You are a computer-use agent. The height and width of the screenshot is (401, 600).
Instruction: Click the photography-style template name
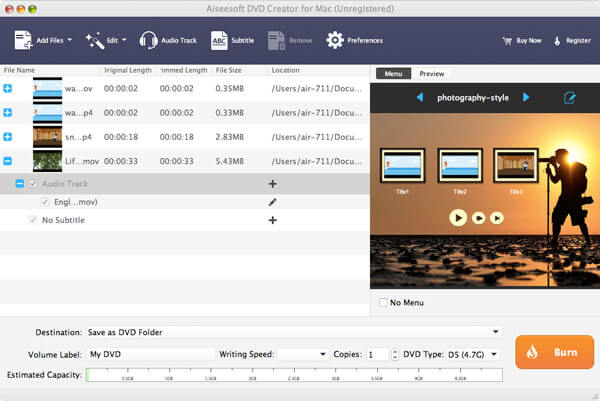tap(473, 98)
